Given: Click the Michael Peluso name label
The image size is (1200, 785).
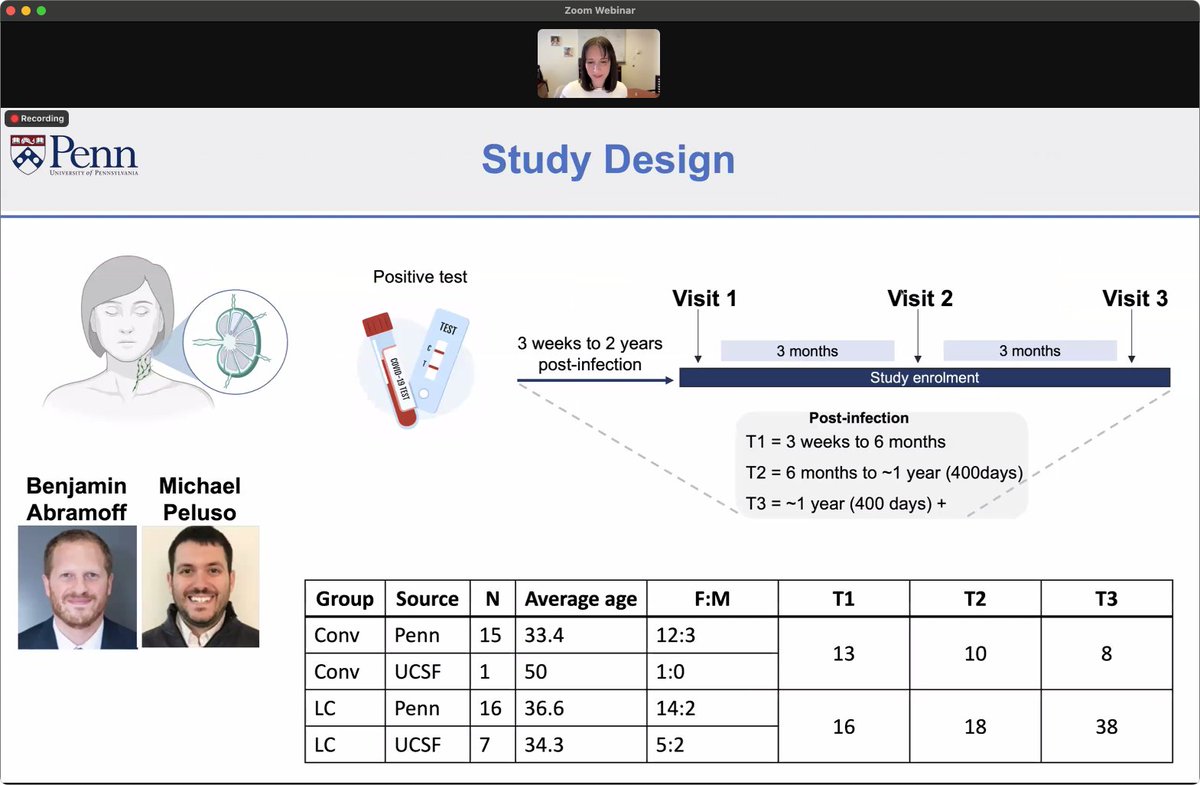Looking at the screenshot, I should [x=200, y=498].
